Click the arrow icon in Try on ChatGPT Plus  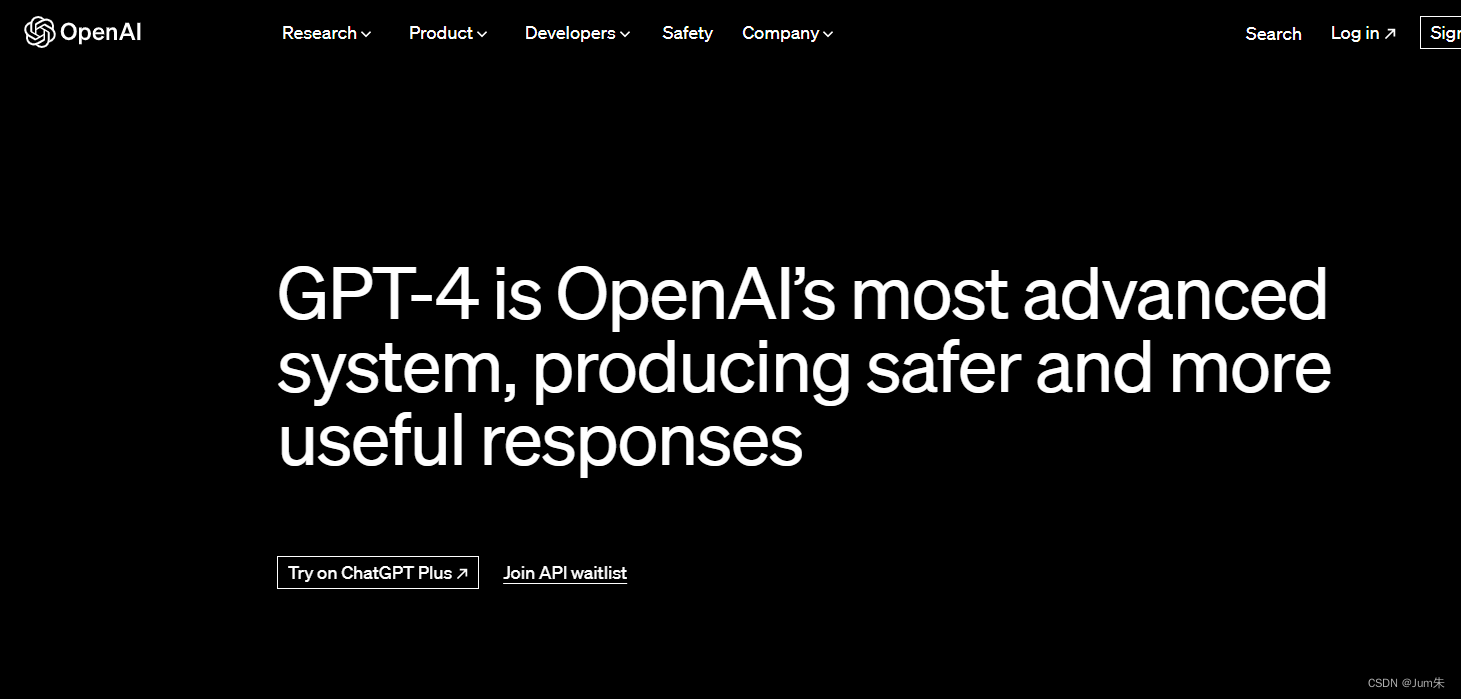(x=462, y=574)
